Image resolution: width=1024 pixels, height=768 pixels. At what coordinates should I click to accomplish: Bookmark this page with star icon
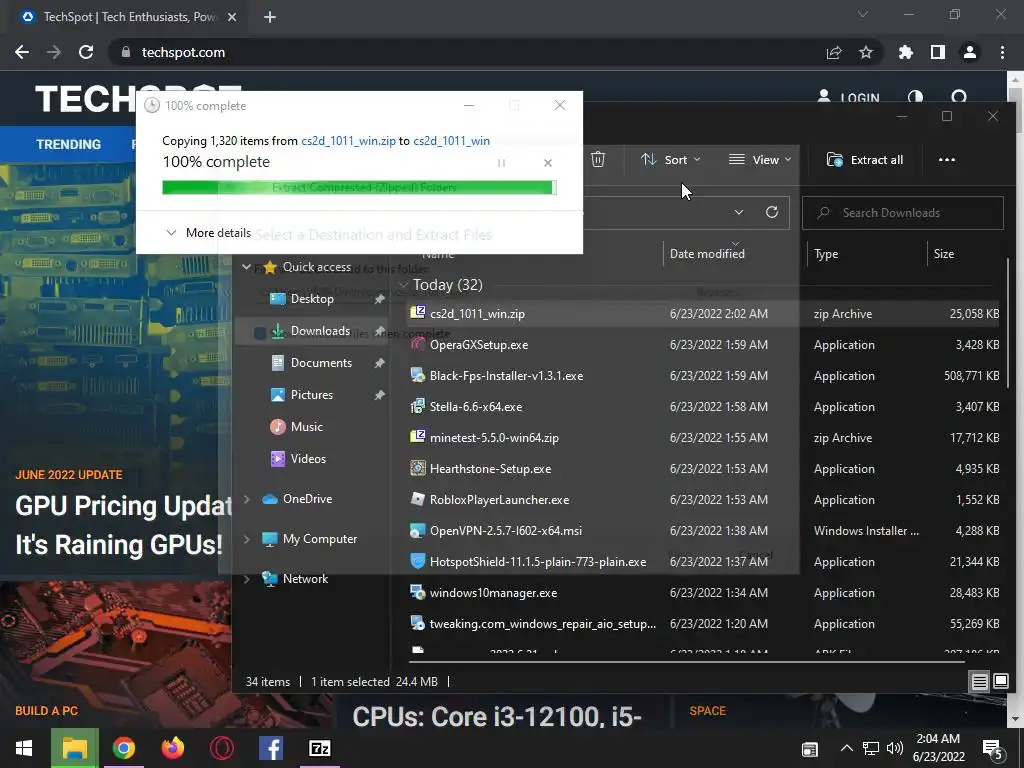[x=866, y=52]
